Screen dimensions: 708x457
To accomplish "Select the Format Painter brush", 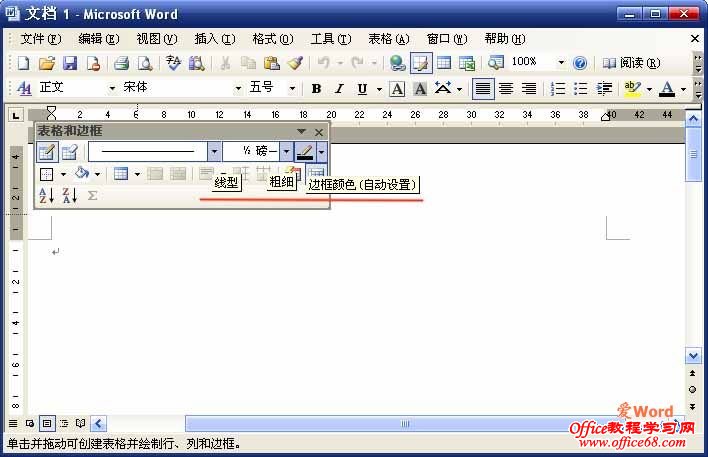I will 295,63.
